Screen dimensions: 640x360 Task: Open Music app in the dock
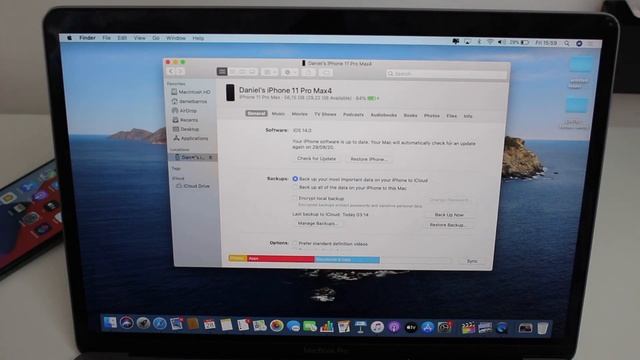coord(377,327)
